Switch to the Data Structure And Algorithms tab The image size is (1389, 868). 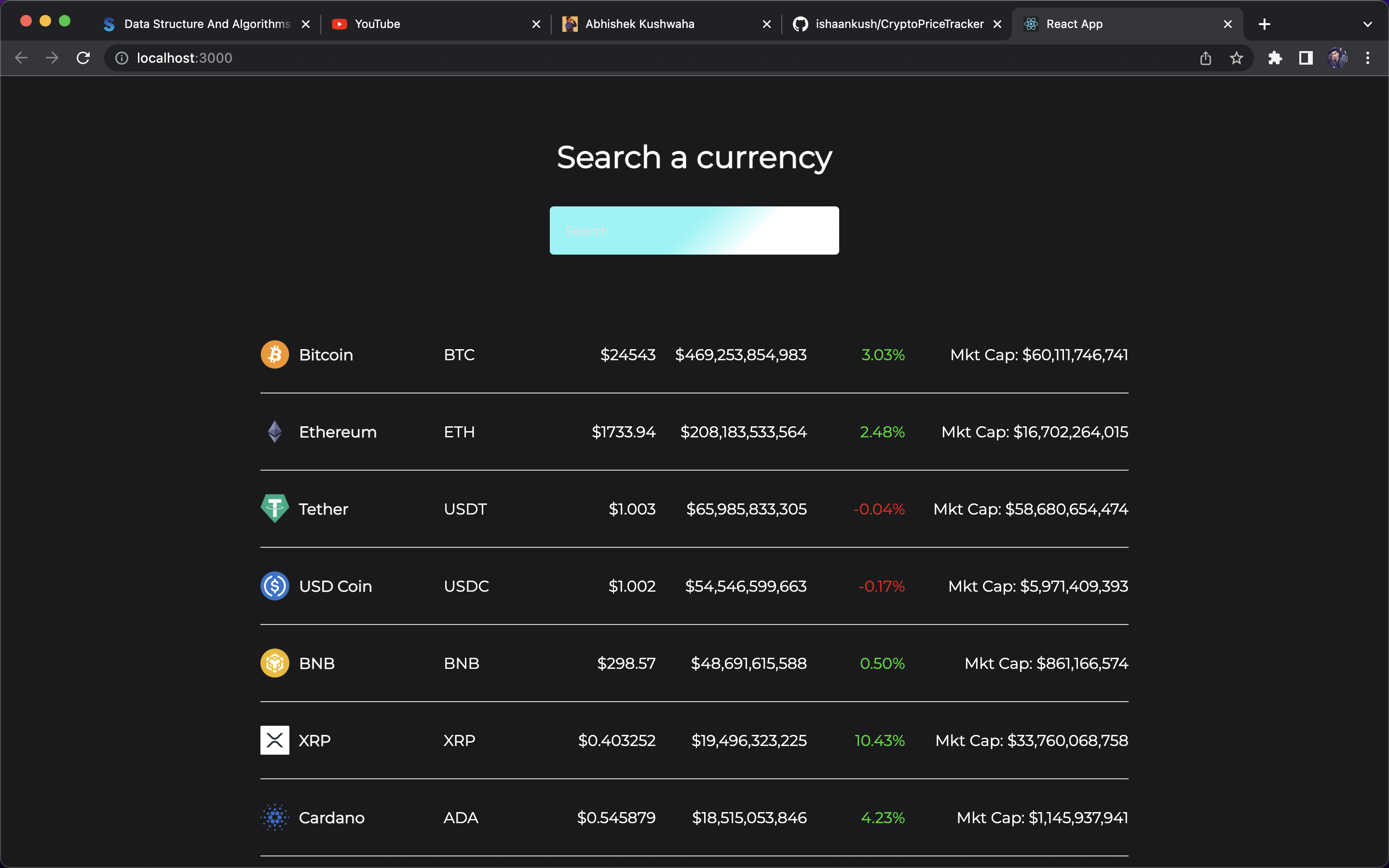tap(207, 24)
